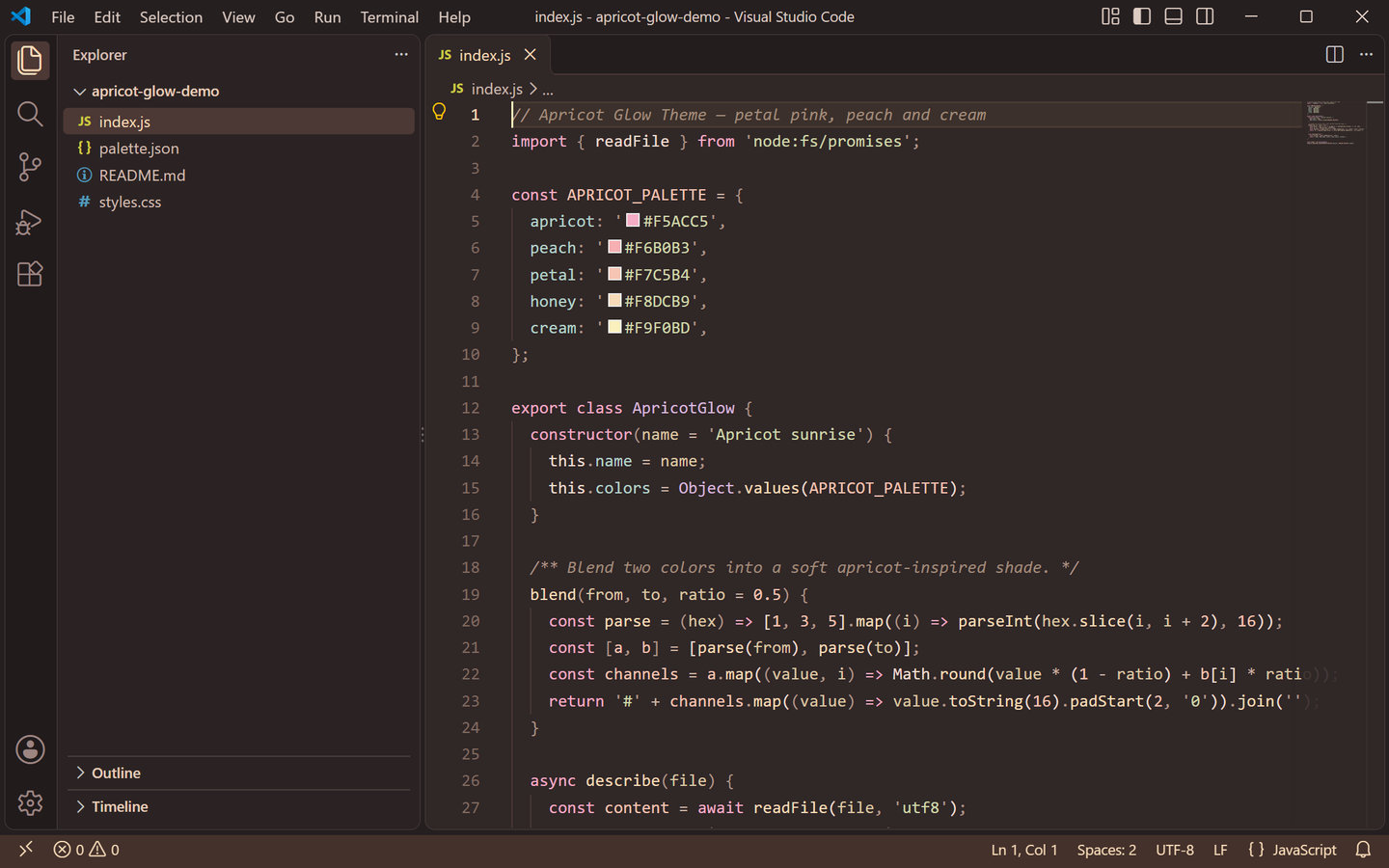Open the breadcrumb symbol ellipsis

pyautogui.click(x=548, y=90)
